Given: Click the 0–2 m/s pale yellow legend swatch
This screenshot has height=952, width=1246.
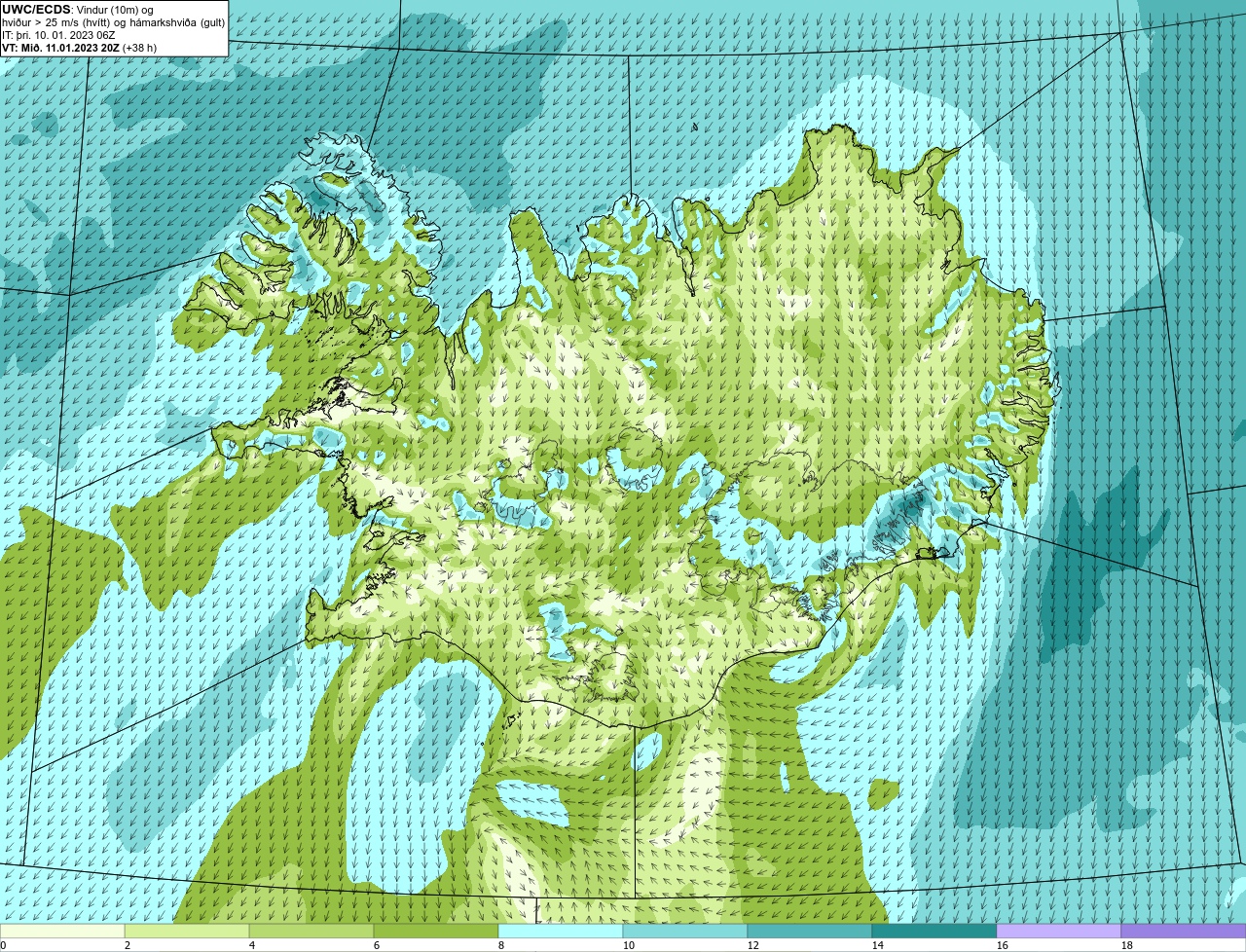Looking at the screenshot, I should click(62, 931).
